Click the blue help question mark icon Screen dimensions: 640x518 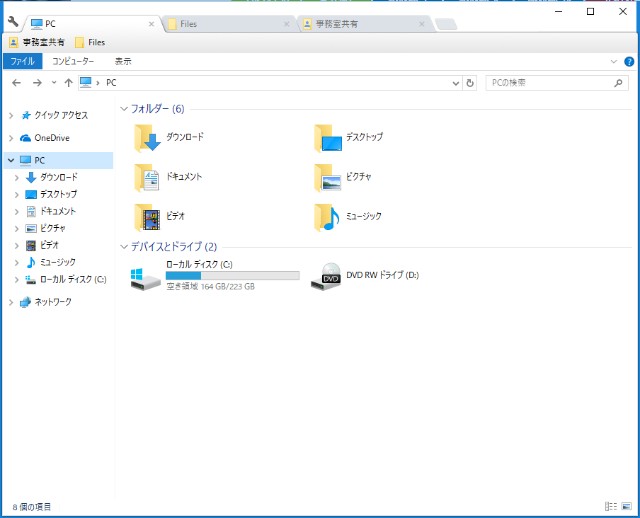[x=627, y=61]
